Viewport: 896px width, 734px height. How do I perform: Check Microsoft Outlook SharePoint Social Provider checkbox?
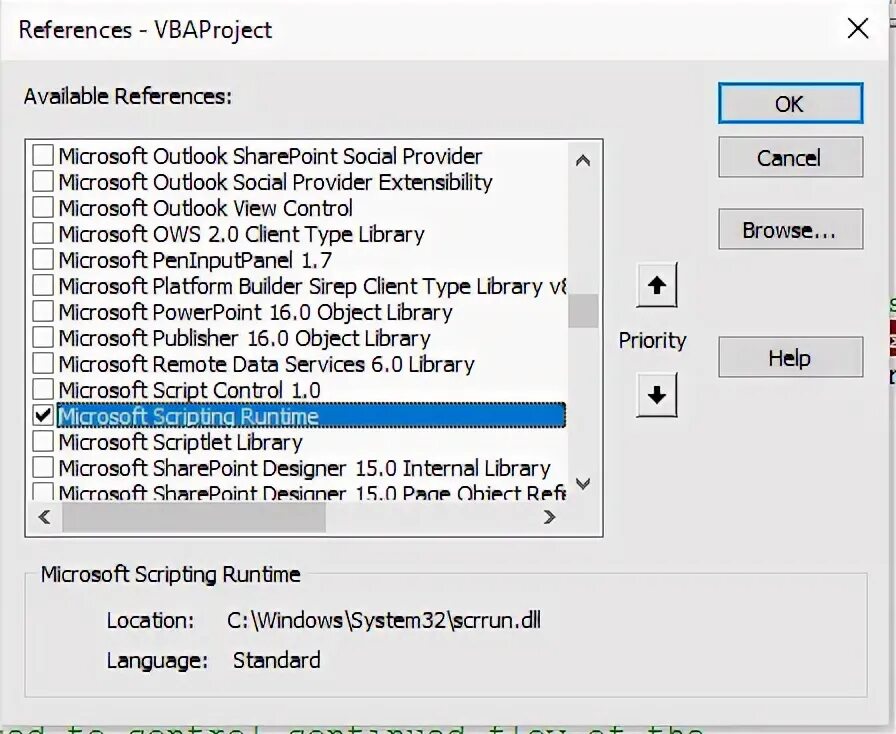click(43, 155)
